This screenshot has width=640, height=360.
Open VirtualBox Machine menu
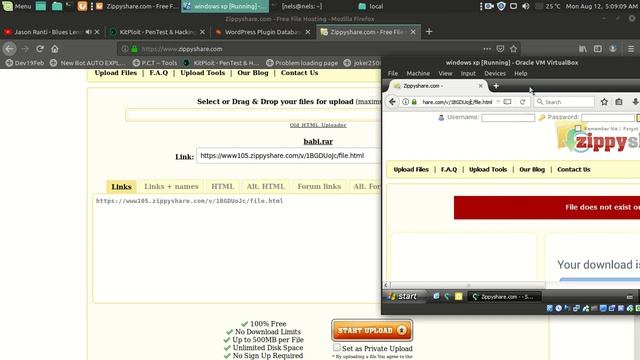tap(418, 73)
